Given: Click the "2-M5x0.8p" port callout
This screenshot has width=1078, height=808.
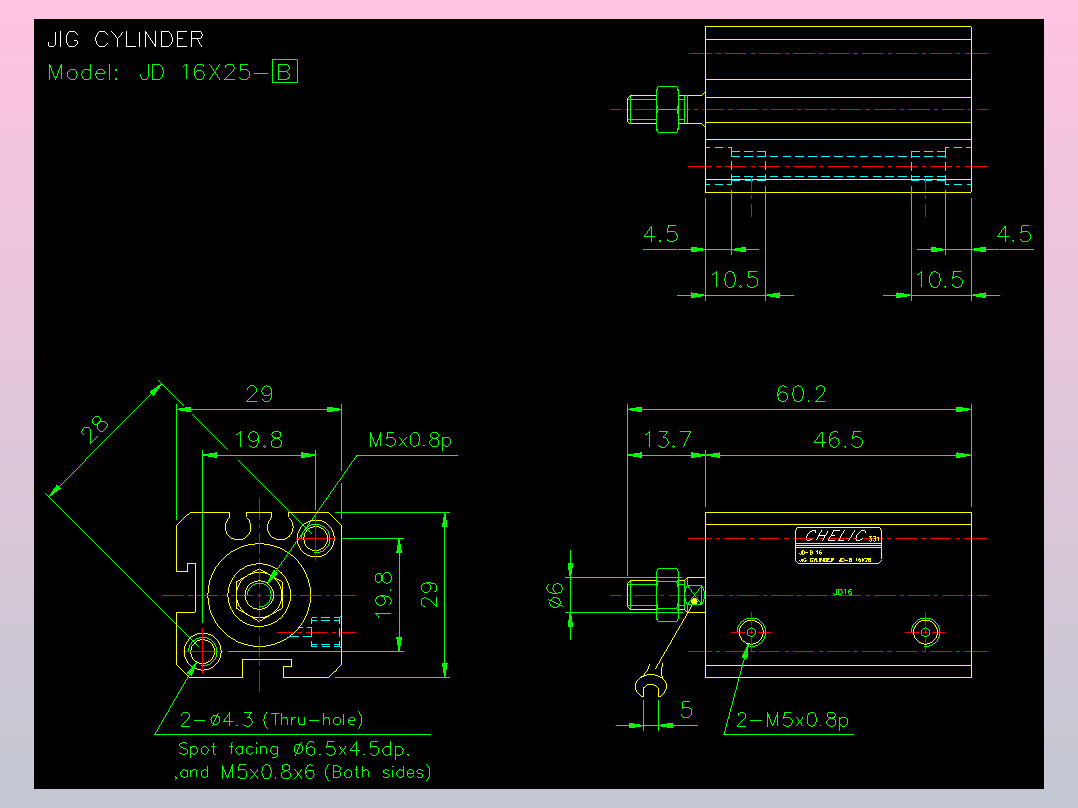Looking at the screenshot, I should pyautogui.click(x=792, y=720).
